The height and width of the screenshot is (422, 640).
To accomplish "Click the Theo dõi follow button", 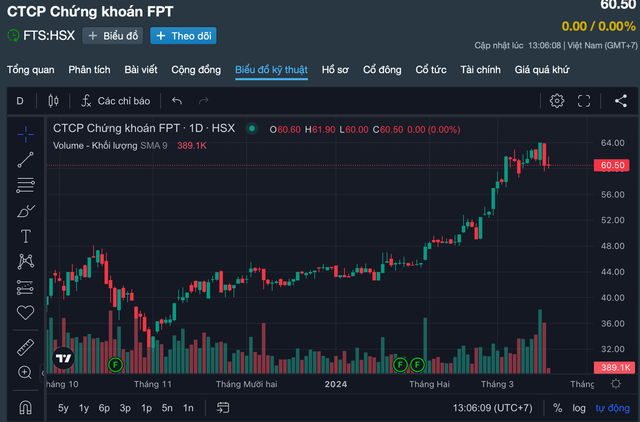I will click(183, 36).
